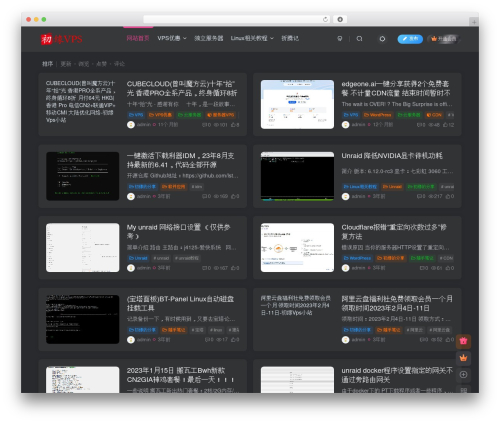
Task: Click Linux相关教程 tag on Unraid NVIDIA post
Action: coord(360,187)
